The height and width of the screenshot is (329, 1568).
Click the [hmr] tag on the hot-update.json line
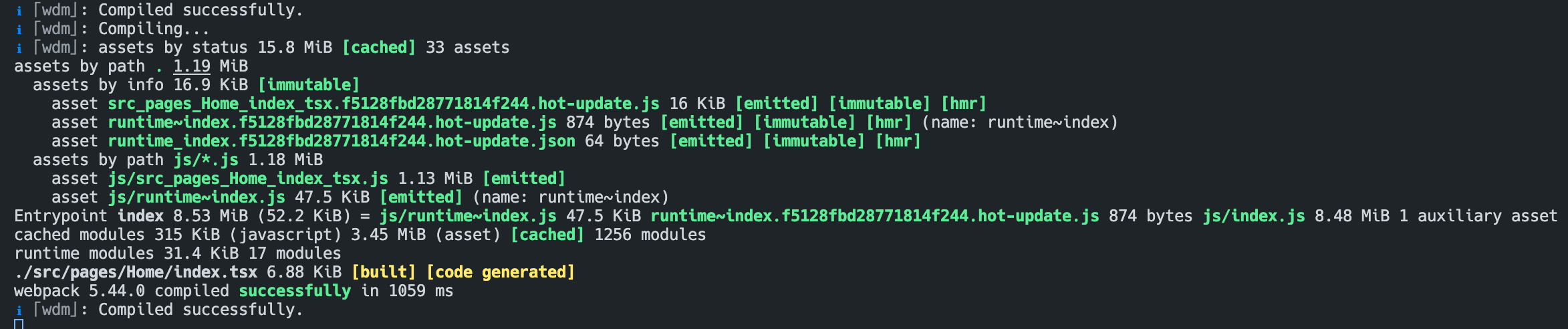(898, 141)
